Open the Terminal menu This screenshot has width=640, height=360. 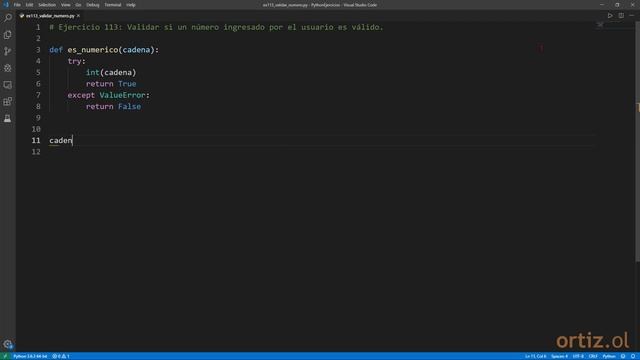pos(113,5)
